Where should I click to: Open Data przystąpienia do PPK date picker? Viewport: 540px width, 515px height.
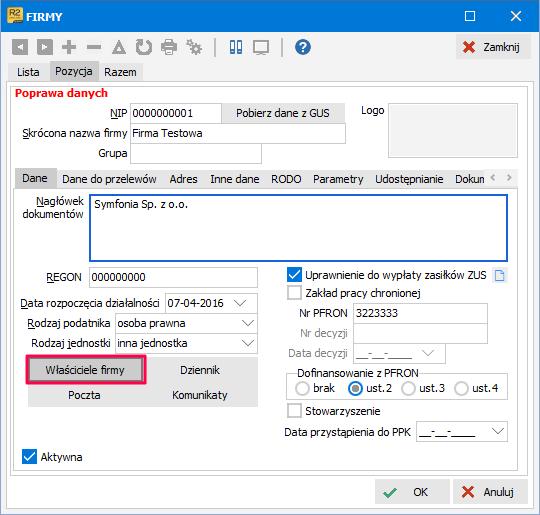pyautogui.click(x=498, y=431)
